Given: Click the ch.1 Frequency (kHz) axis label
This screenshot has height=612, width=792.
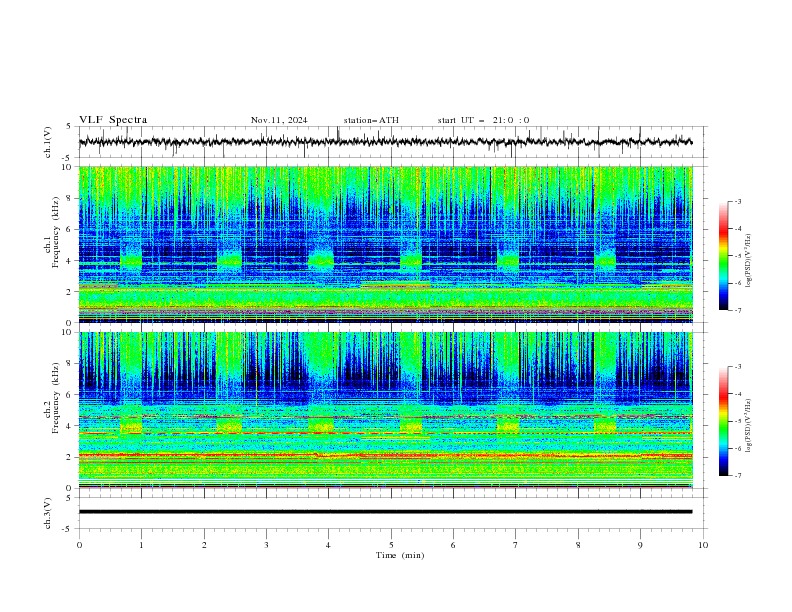Looking at the screenshot, I should 52,232.
